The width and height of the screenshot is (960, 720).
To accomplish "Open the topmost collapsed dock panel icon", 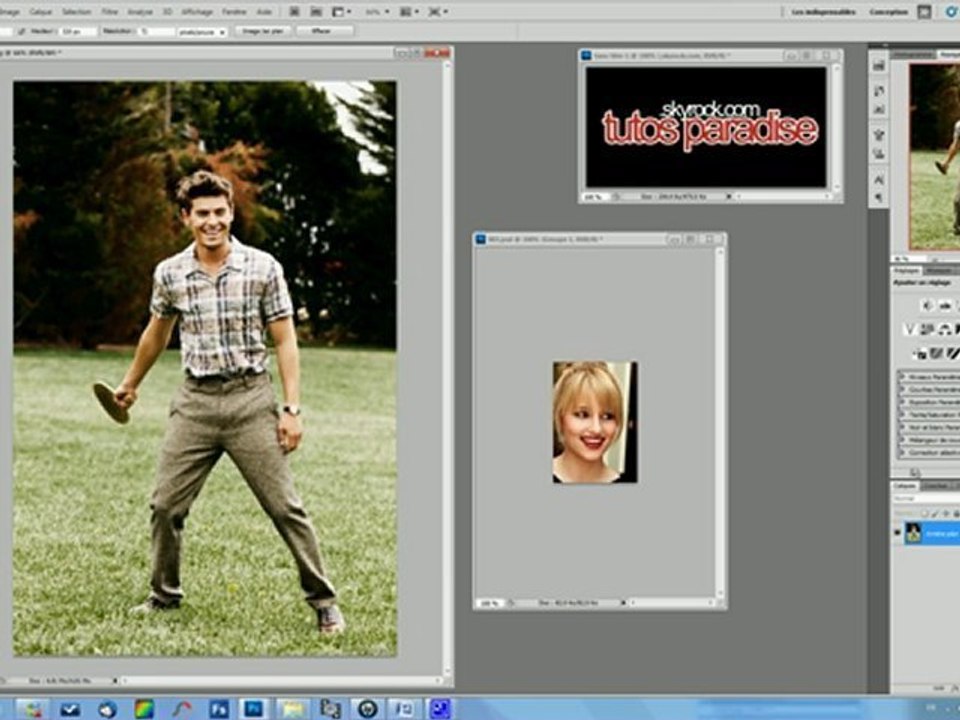I will (879, 66).
